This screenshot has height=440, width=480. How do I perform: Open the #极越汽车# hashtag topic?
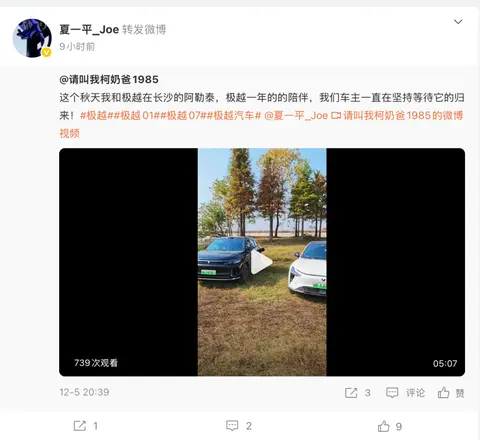(x=234, y=116)
